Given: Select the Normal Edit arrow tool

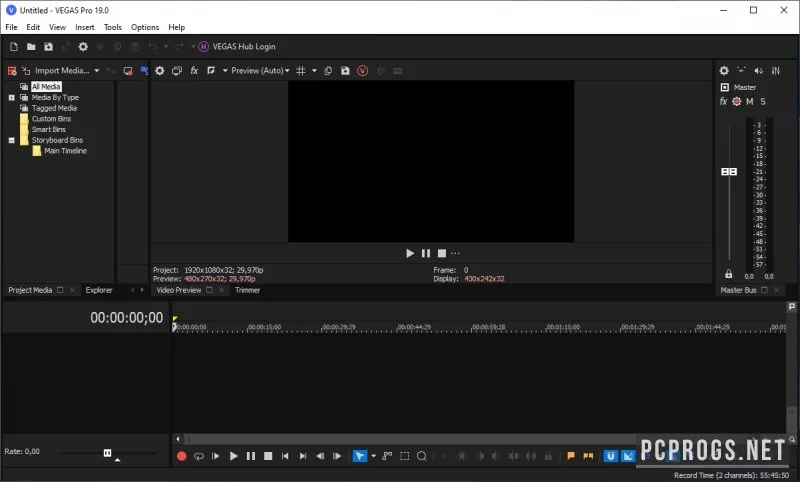Looking at the screenshot, I should [360, 456].
